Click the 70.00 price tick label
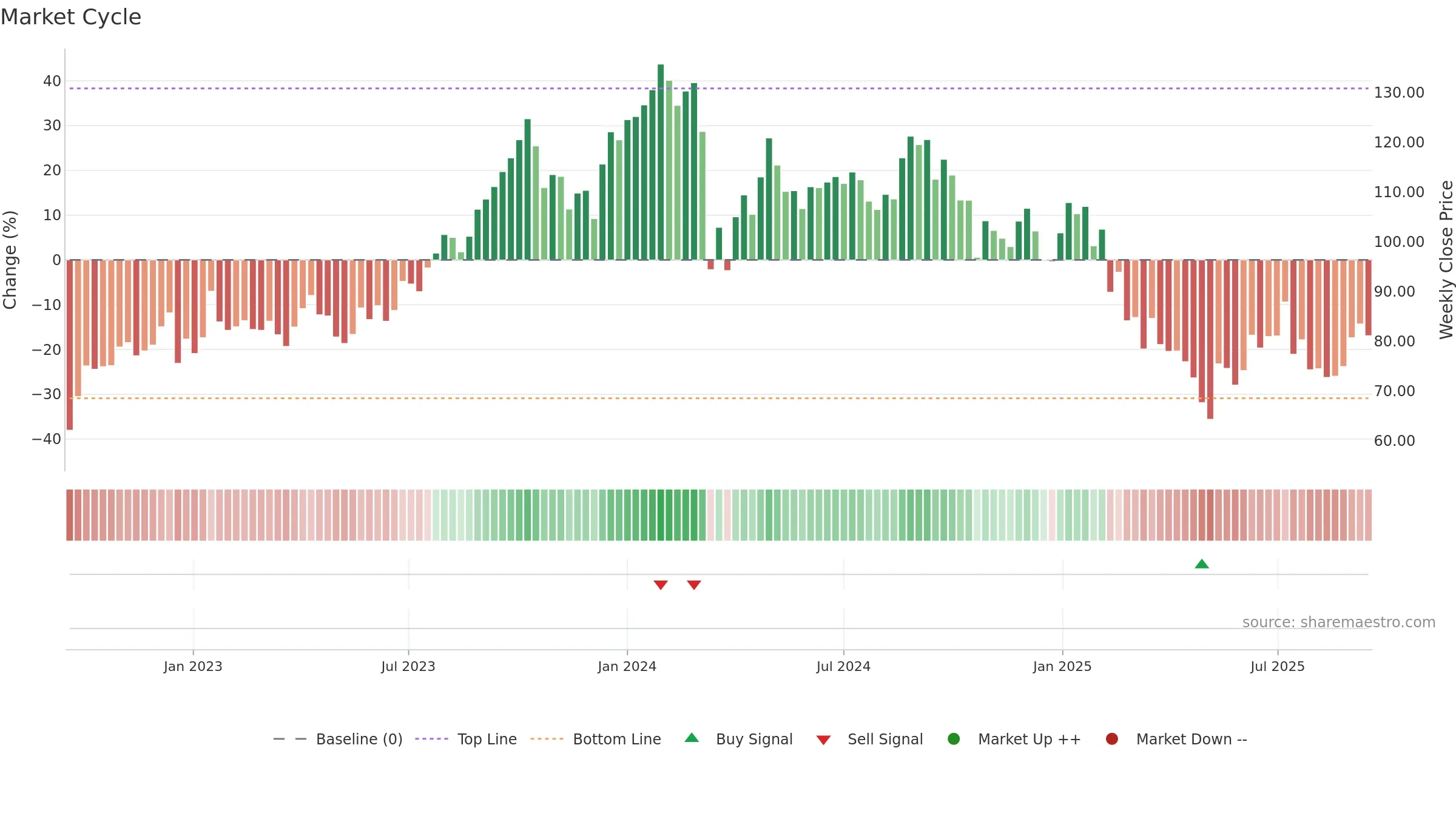 point(1395,391)
